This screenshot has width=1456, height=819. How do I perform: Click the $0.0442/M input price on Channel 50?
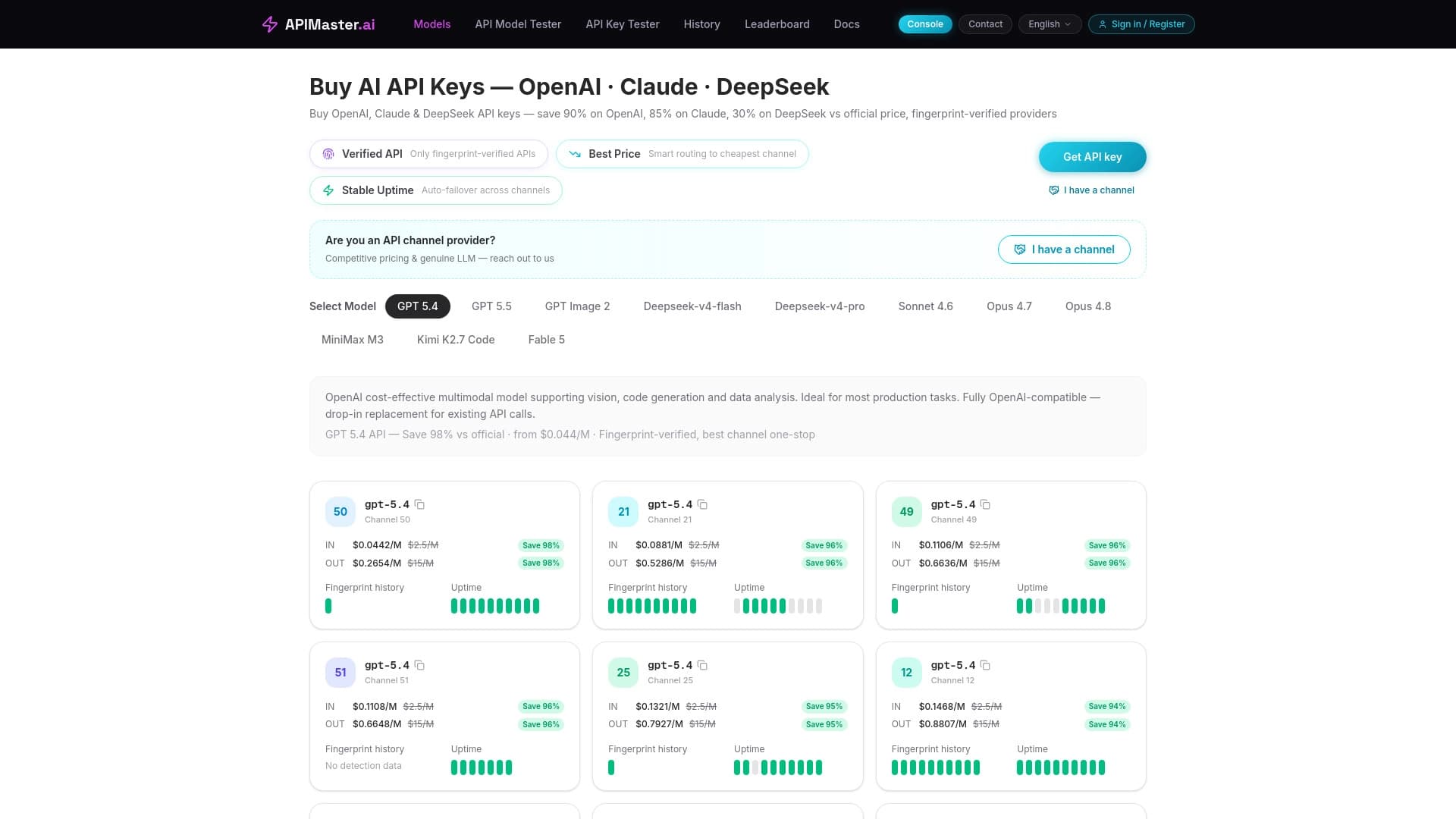[377, 545]
